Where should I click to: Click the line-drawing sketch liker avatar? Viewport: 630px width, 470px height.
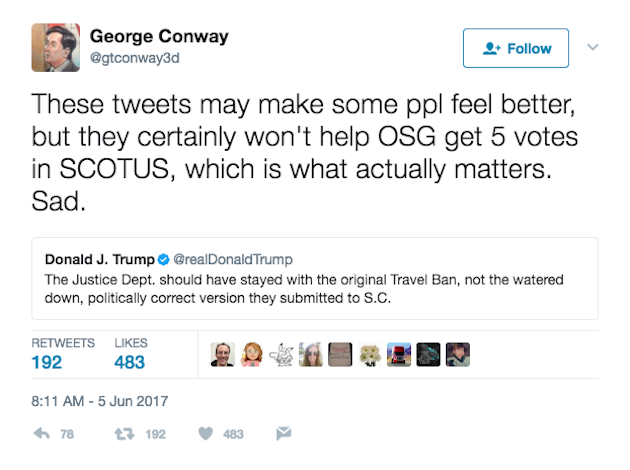[282, 353]
